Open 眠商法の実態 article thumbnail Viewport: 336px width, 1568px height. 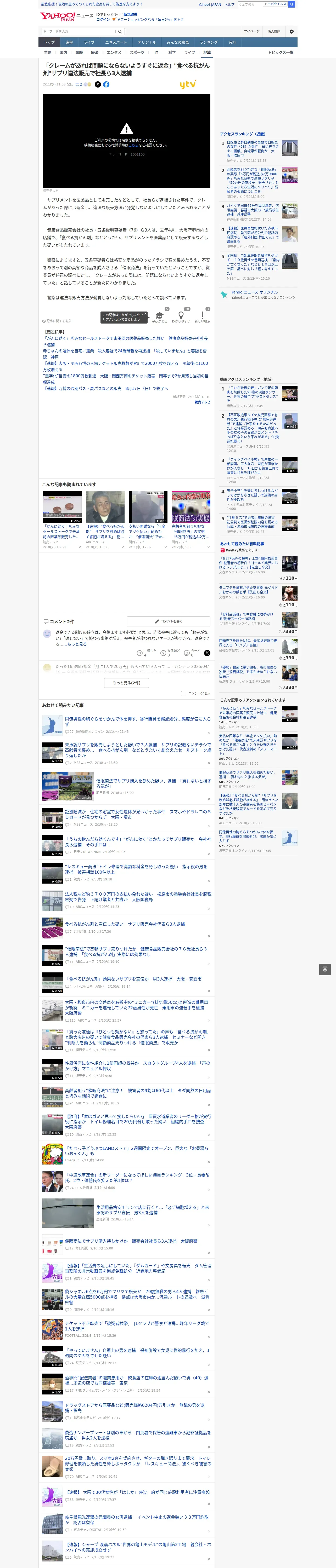[x=191, y=506]
